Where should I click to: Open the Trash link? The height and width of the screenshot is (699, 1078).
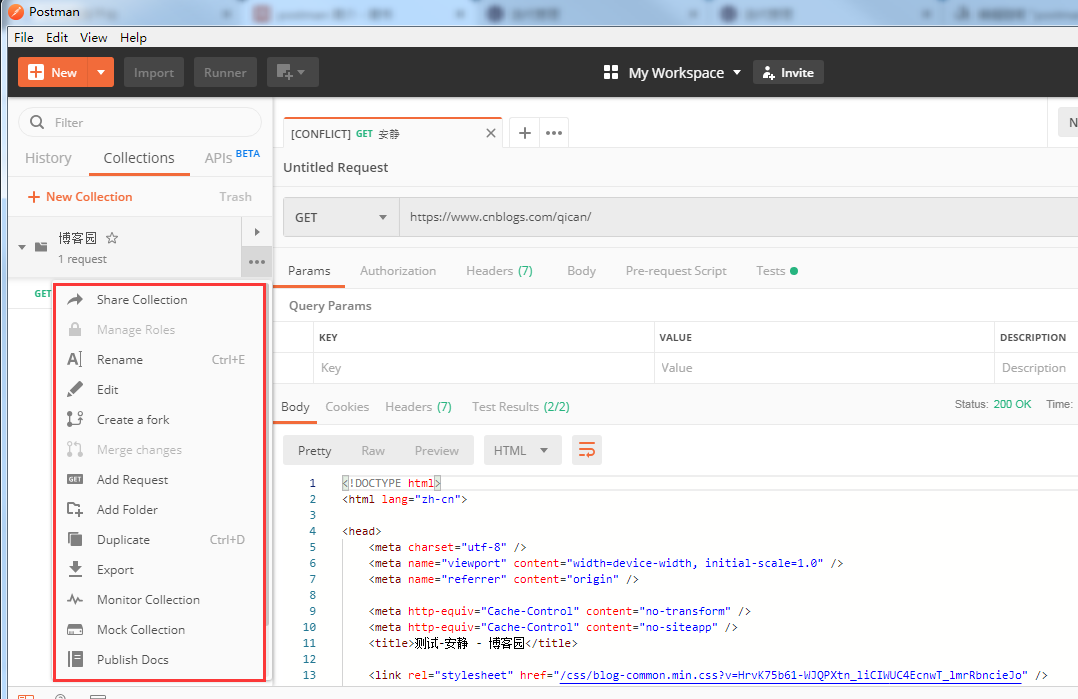click(235, 197)
